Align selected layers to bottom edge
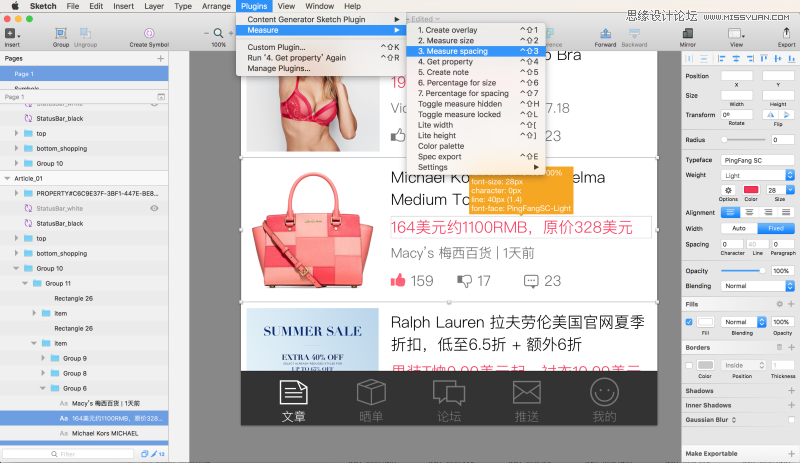The width and height of the screenshot is (800, 463). click(x=791, y=59)
